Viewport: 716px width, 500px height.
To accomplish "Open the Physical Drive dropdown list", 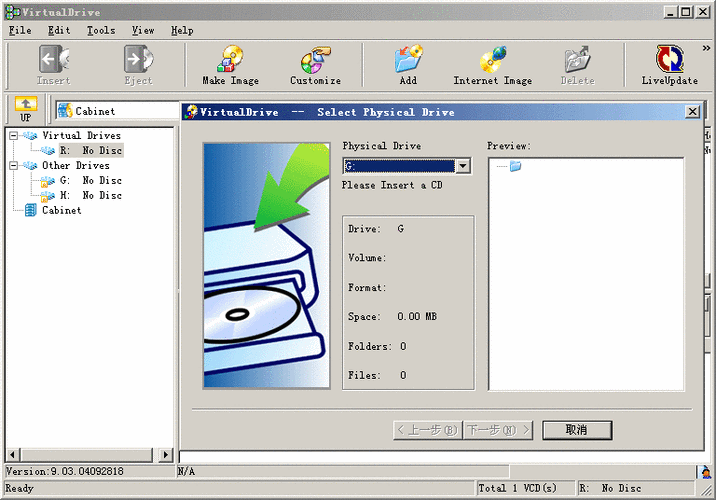I will pos(462,166).
